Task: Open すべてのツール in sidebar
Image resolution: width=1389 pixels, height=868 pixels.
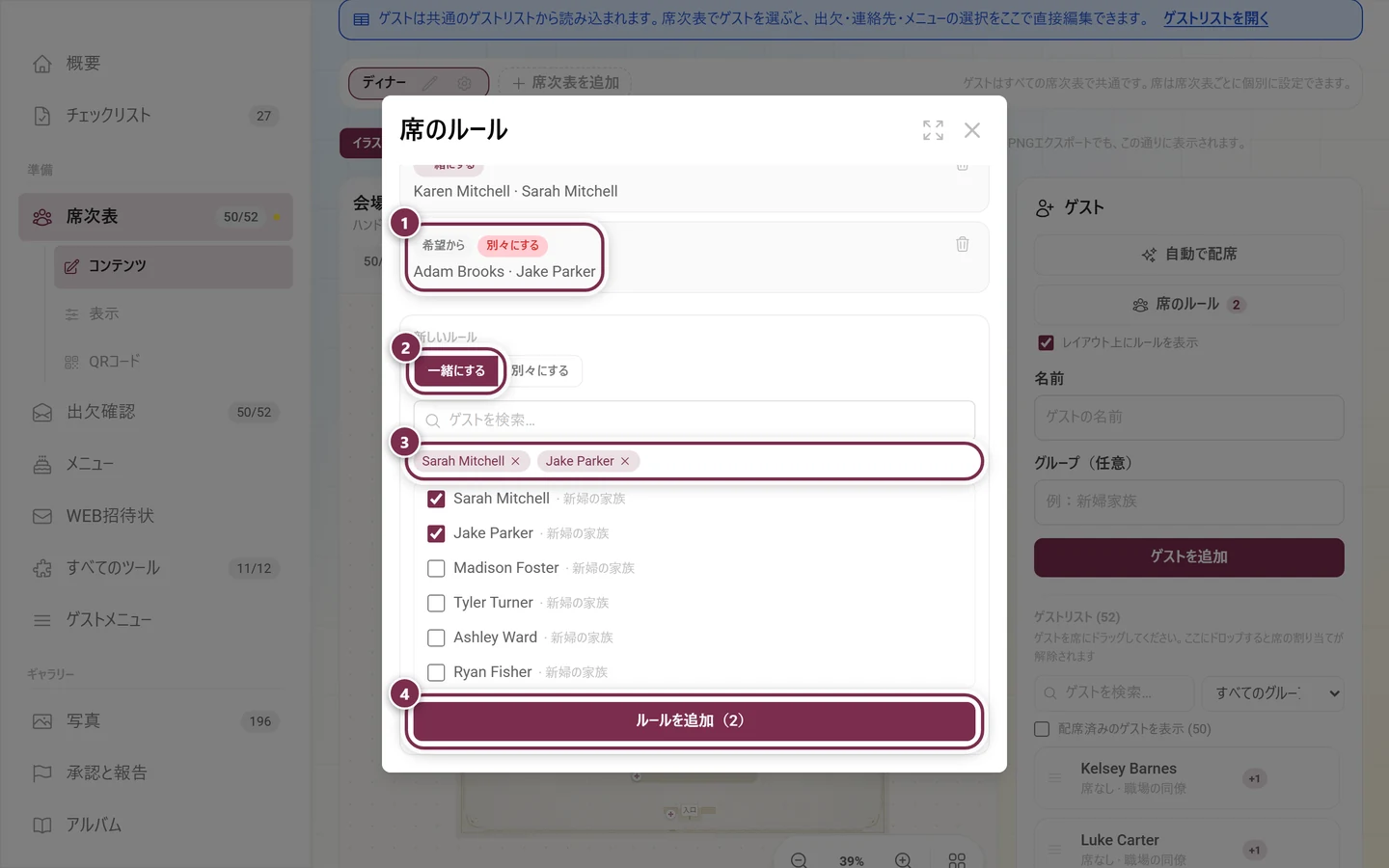Action: pyautogui.click(x=155, y=568)
